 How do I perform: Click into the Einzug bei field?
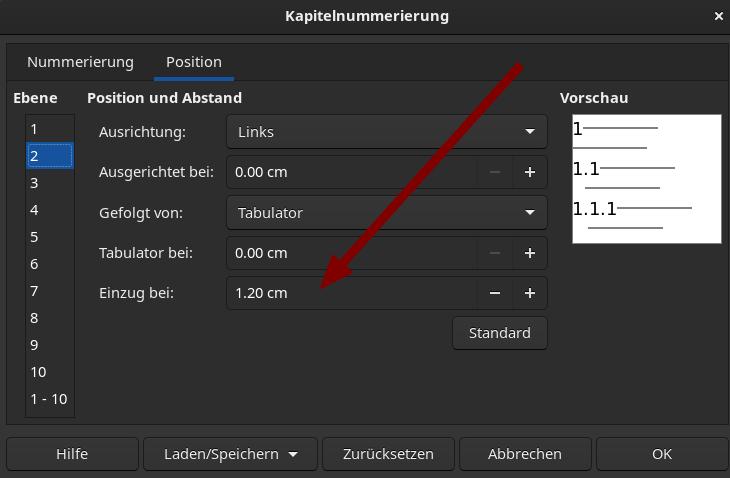[350, 293]
